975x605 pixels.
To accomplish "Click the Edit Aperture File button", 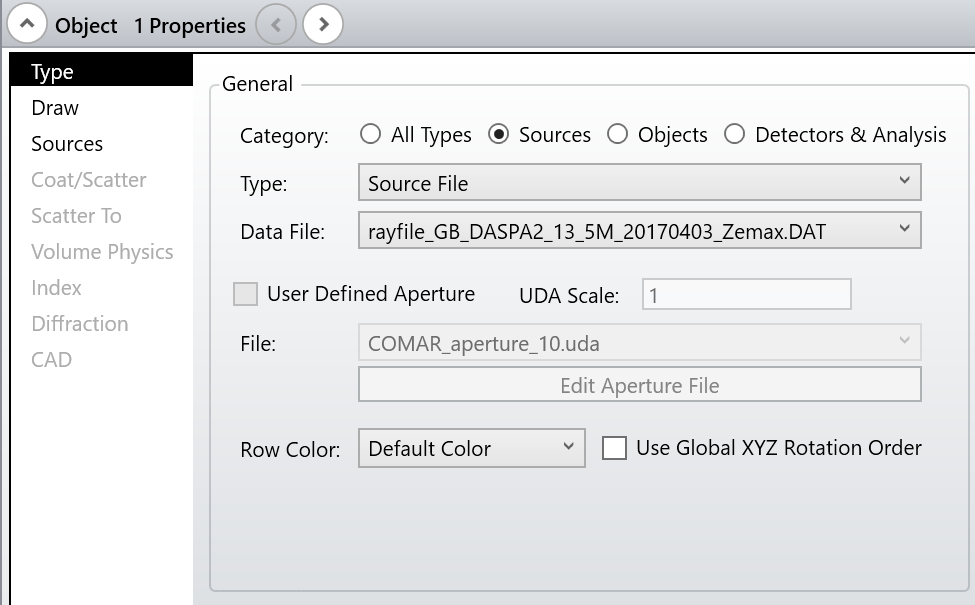I will pyautogui.click(x=639, y=385).
